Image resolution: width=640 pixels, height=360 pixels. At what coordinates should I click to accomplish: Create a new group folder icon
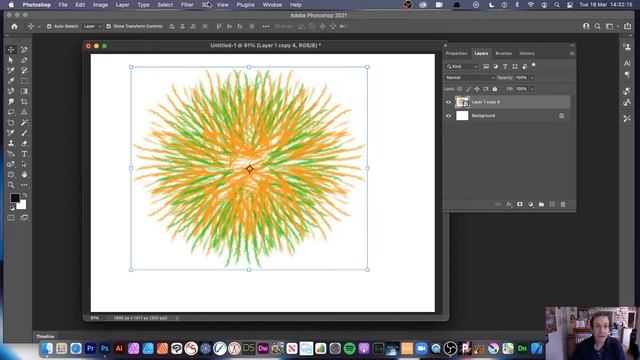(x=541, y=204)
